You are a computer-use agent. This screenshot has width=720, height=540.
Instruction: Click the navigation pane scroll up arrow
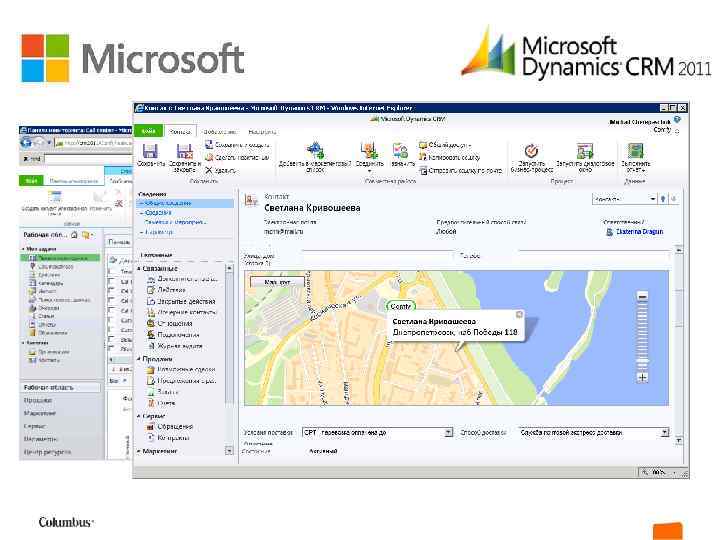[229, 268]
